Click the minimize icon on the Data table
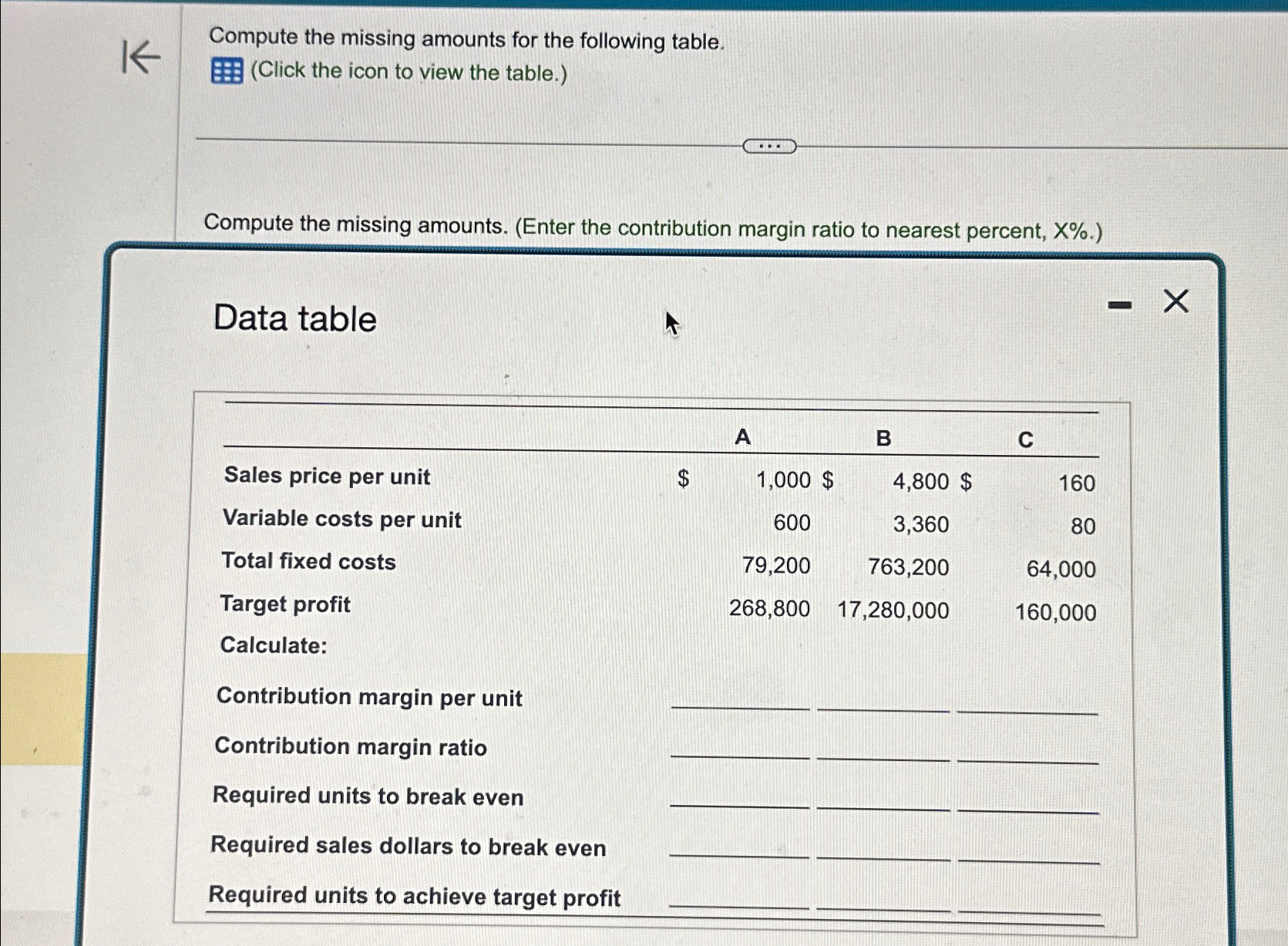Screen dimensions: 1288x946 pyautogui.click(x=1119, y=303)
